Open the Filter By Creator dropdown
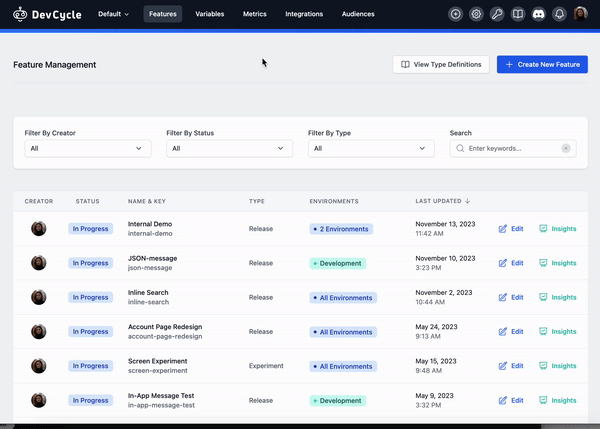 coord(88,148)
